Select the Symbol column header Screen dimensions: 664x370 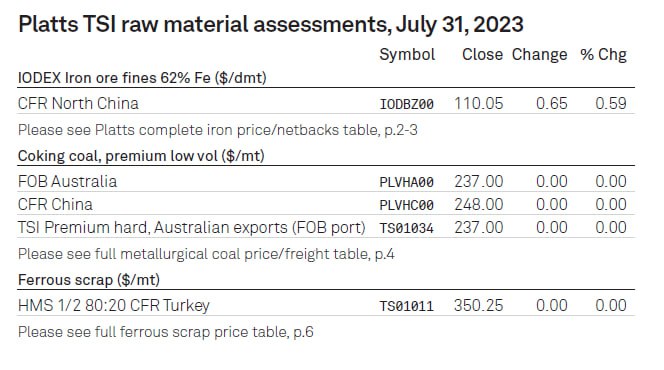click(x=407, y=55)
